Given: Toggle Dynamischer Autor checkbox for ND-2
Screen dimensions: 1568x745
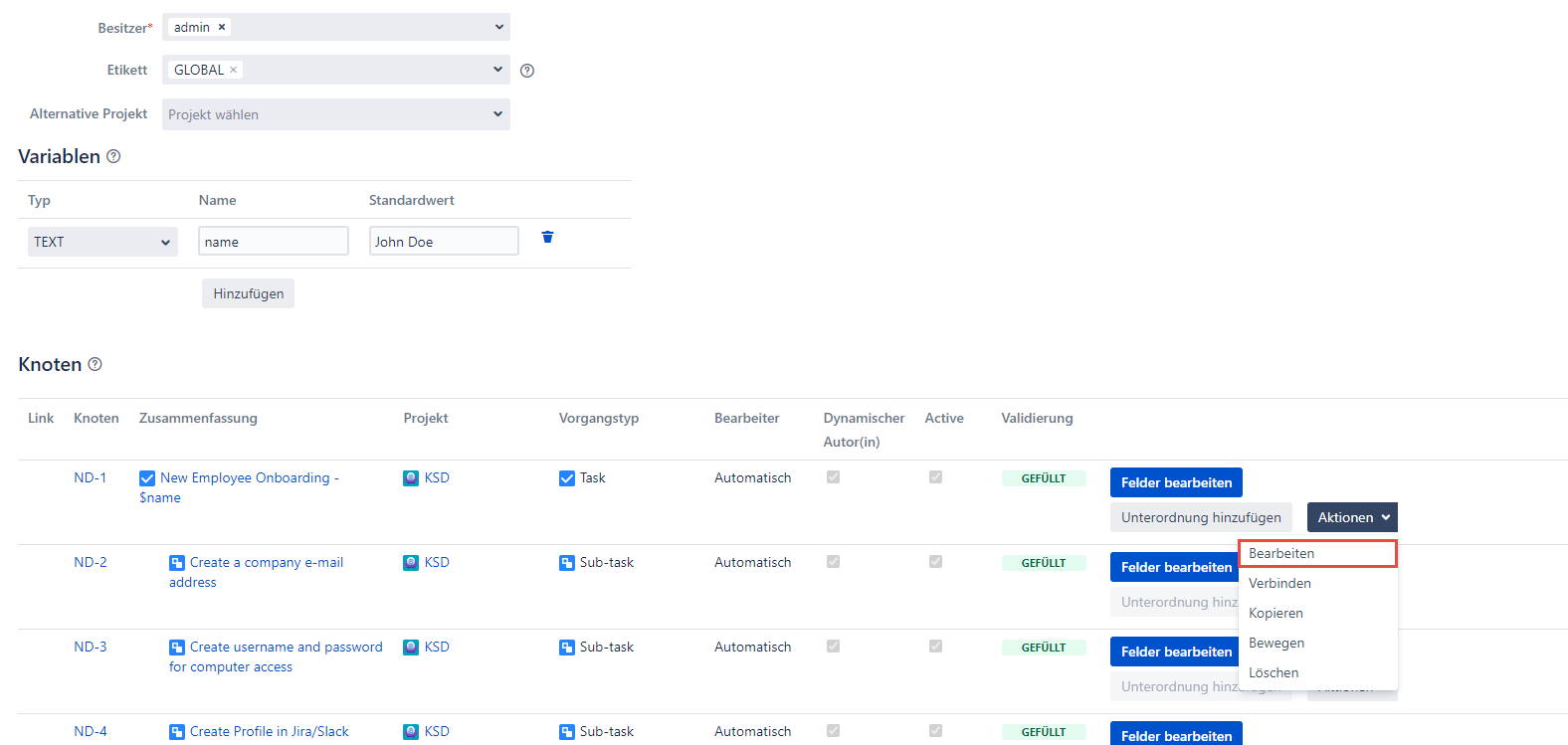Looking at the screenshot, I should (833, 562).
